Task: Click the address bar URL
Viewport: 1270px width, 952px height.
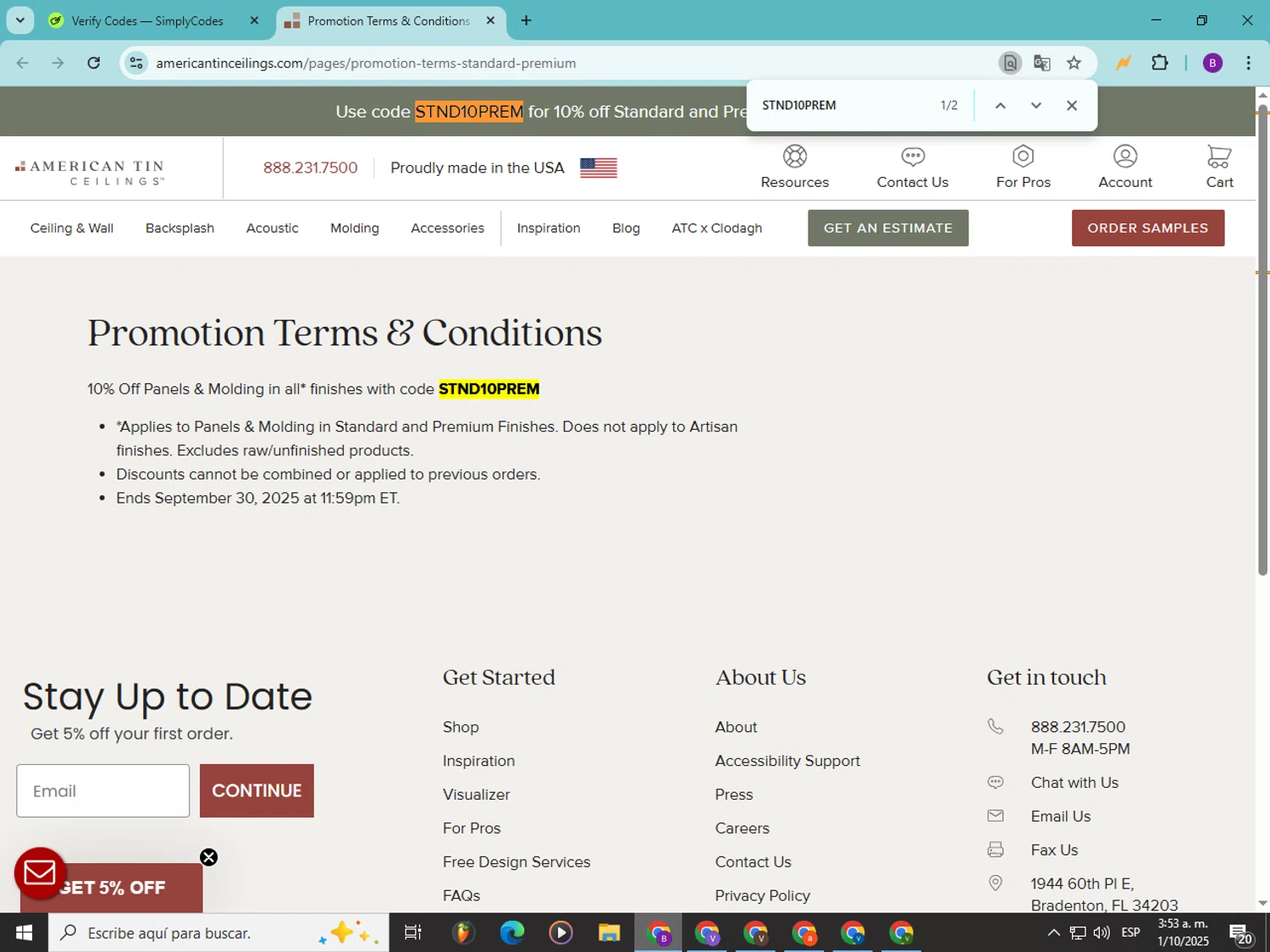Action: [x=366, y=63]
